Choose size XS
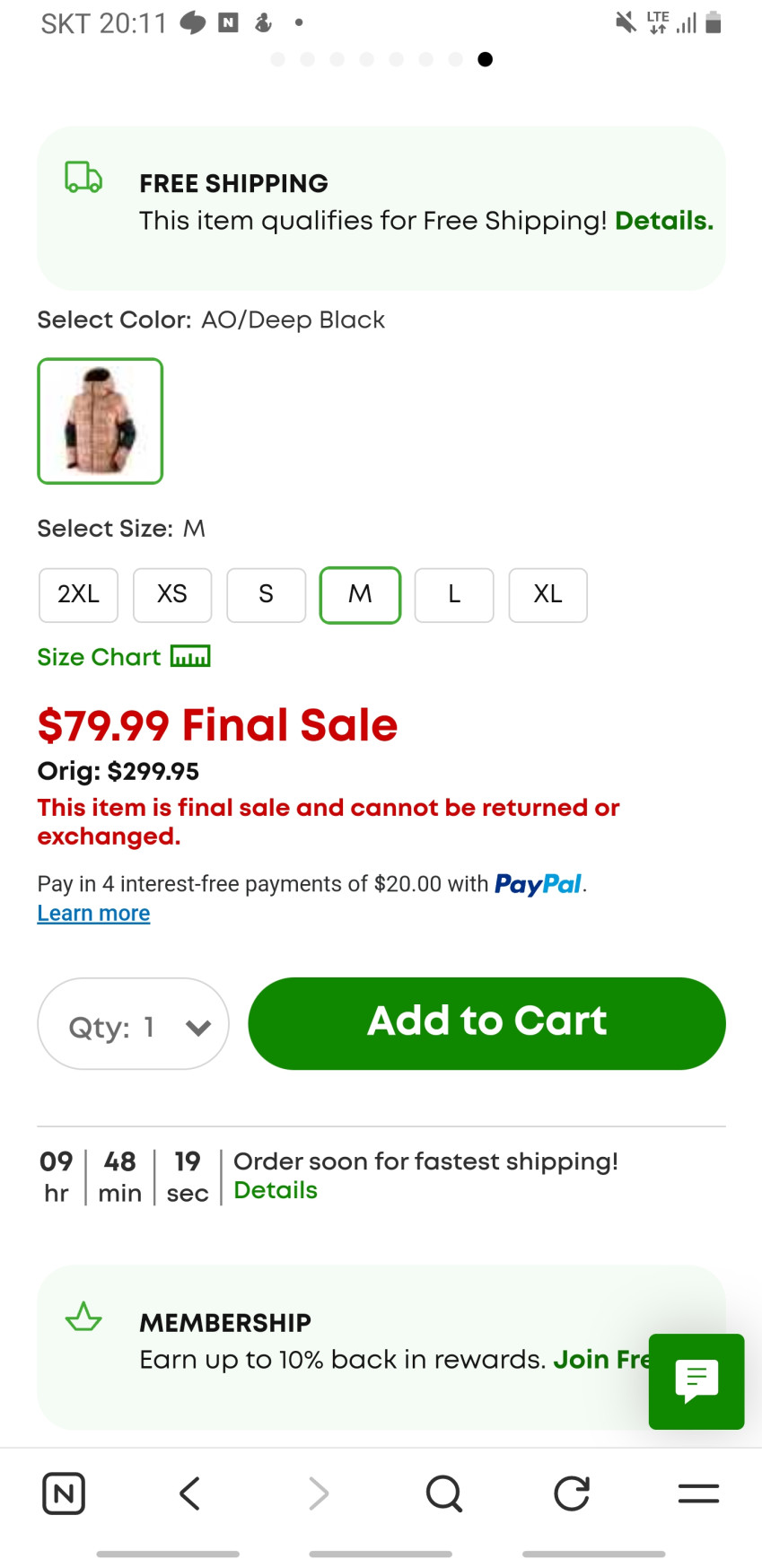This screenshot has height=1568, width=762. [172, 594]
